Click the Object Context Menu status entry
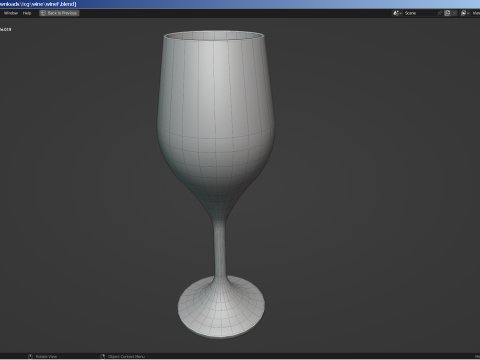480x360 pixels. 123,356
